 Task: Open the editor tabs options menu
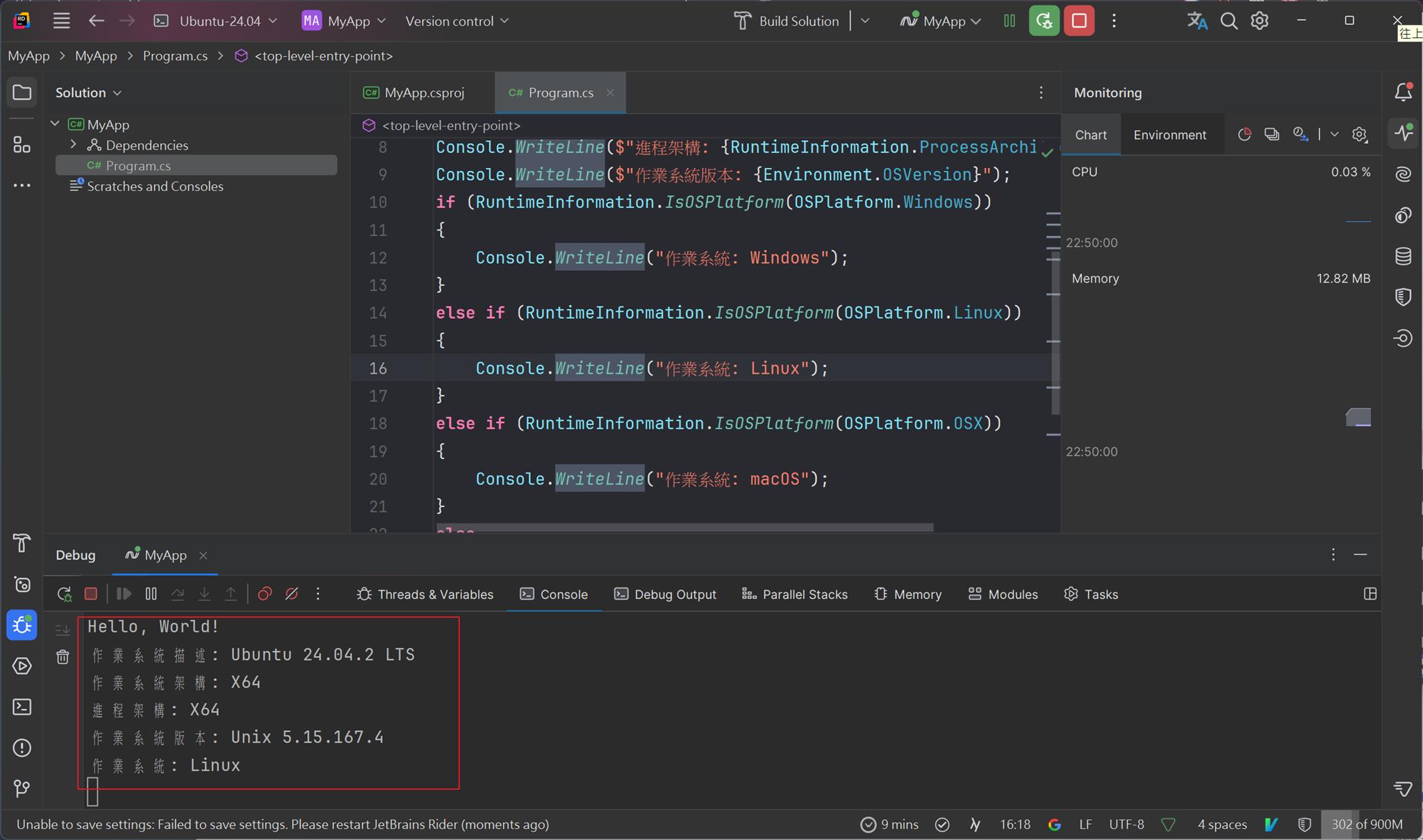1041,92
